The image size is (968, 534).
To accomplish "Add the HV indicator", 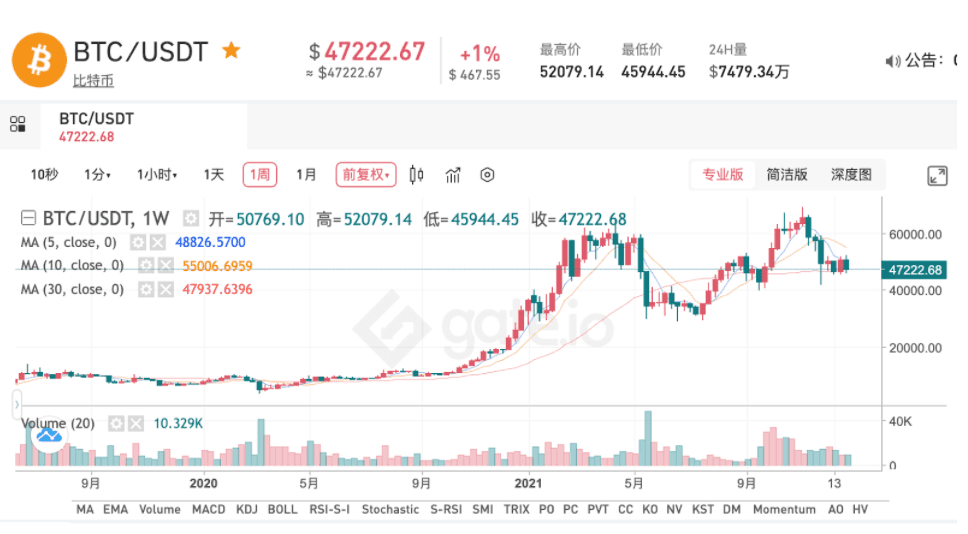I will tap(860, 510).
